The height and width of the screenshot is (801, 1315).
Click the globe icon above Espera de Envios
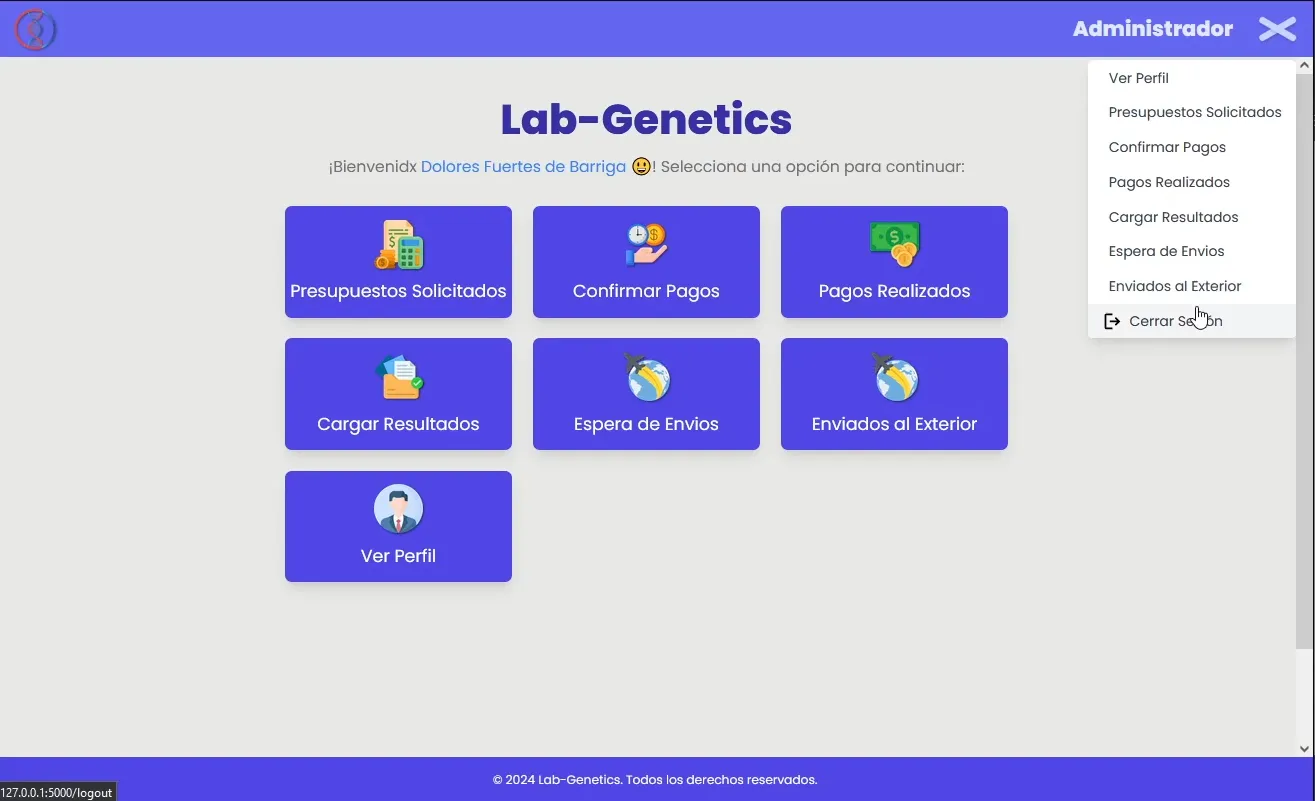646,377
